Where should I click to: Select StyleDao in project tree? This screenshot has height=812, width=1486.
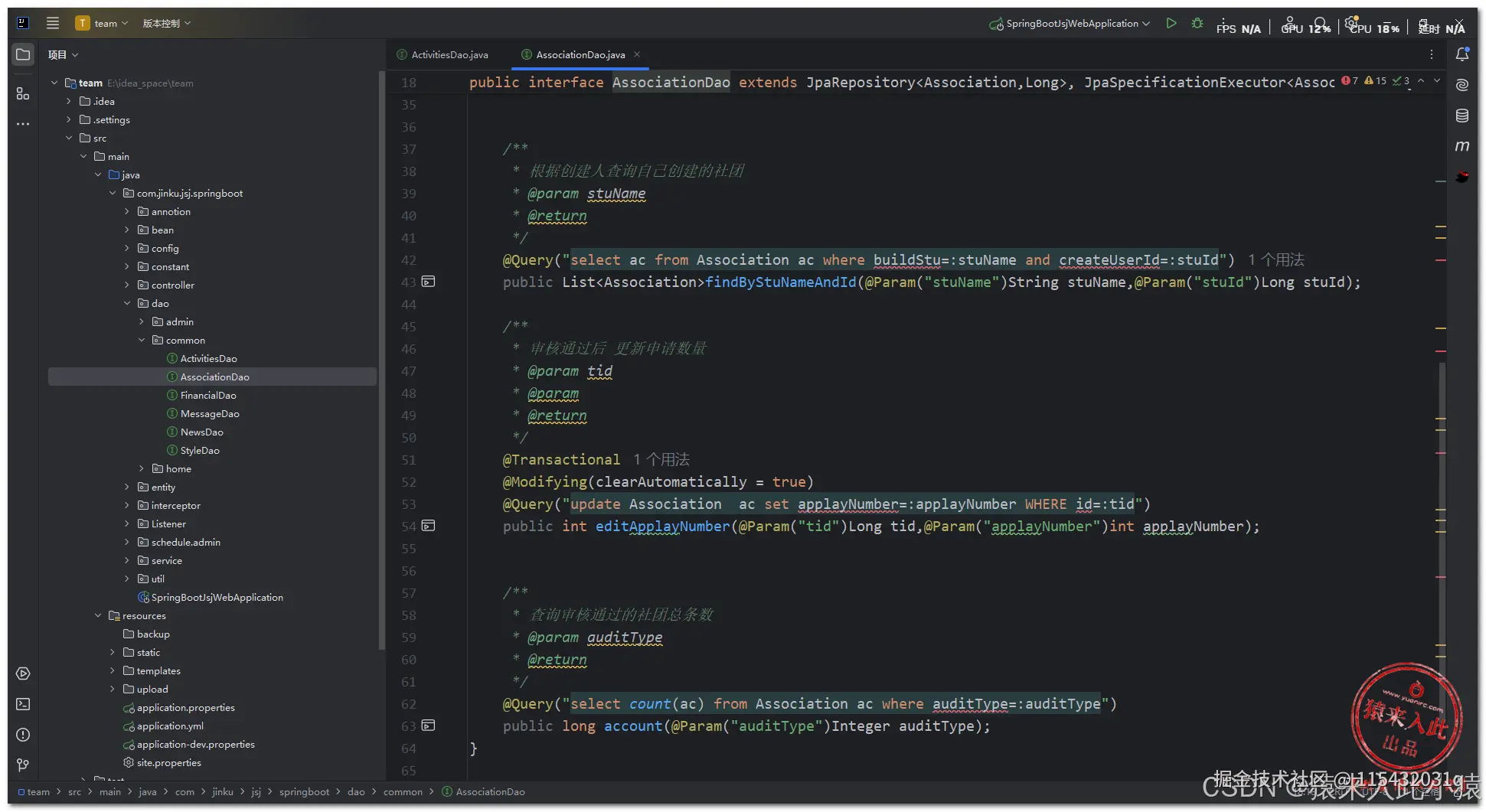point(200,450)
